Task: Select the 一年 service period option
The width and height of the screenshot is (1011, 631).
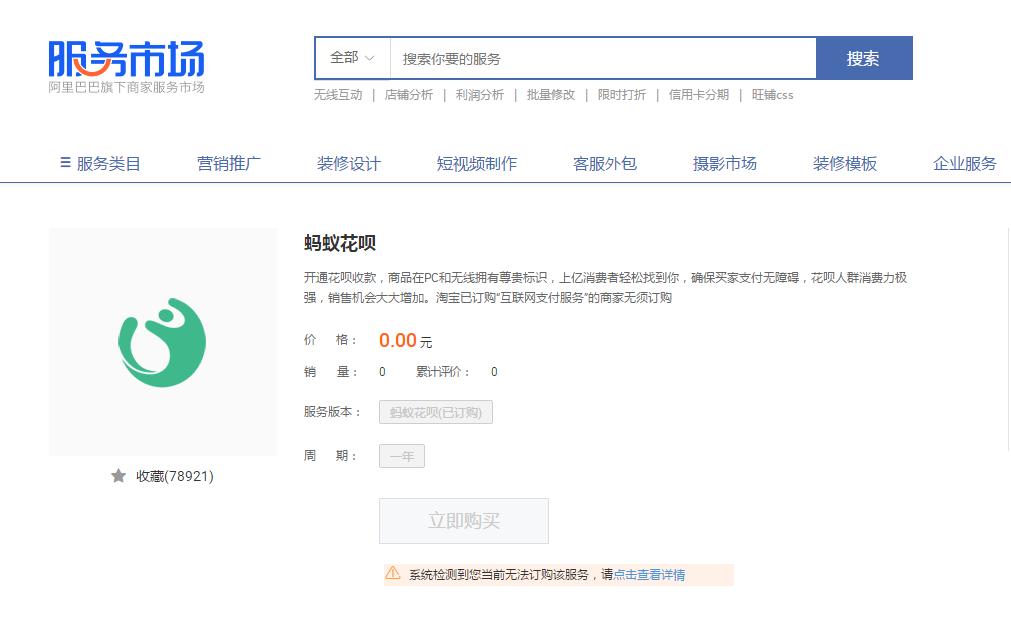Action: [x=401, y=456]
